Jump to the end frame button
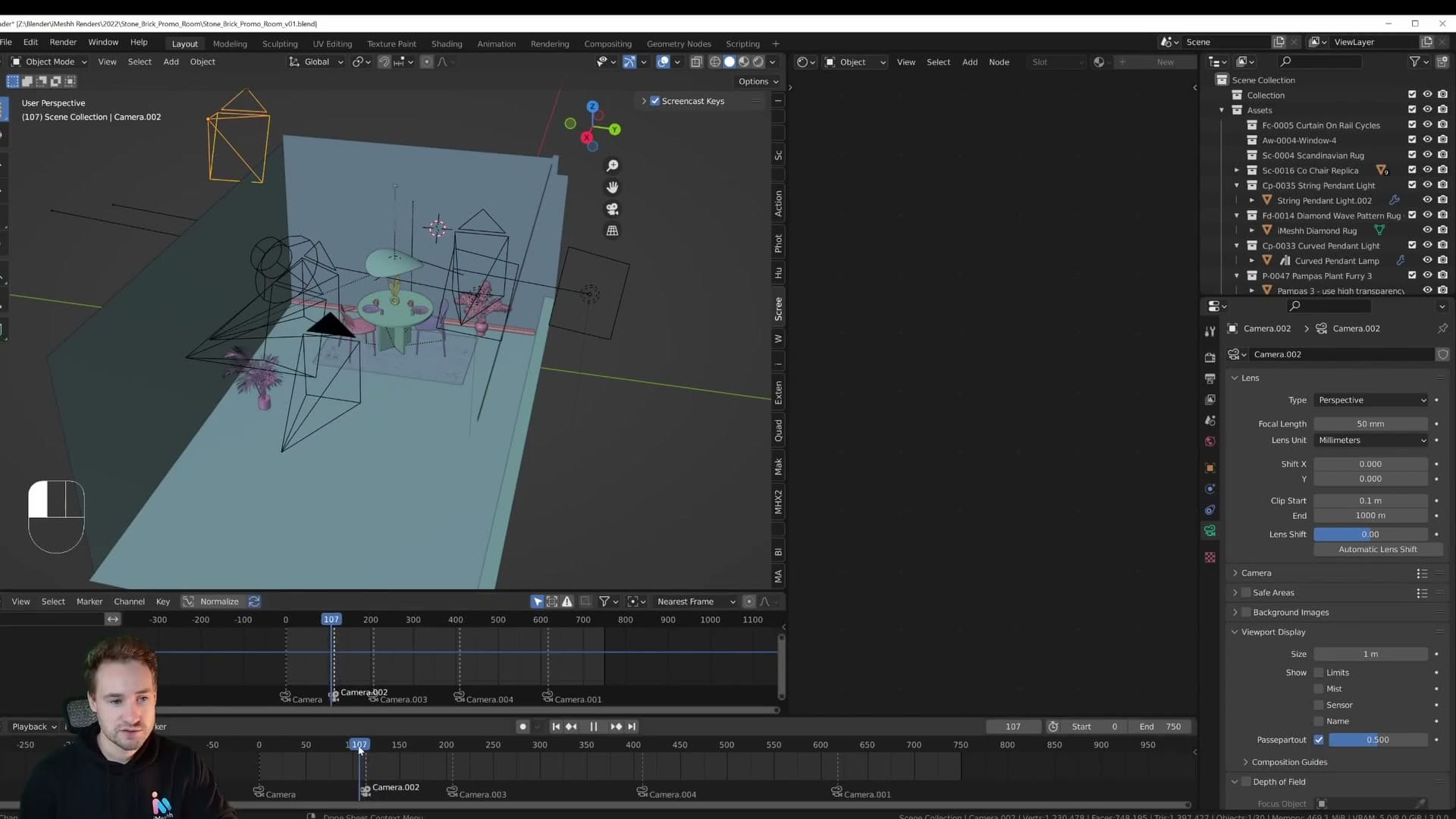This screenshot has width=1456, height=819. 632,726
